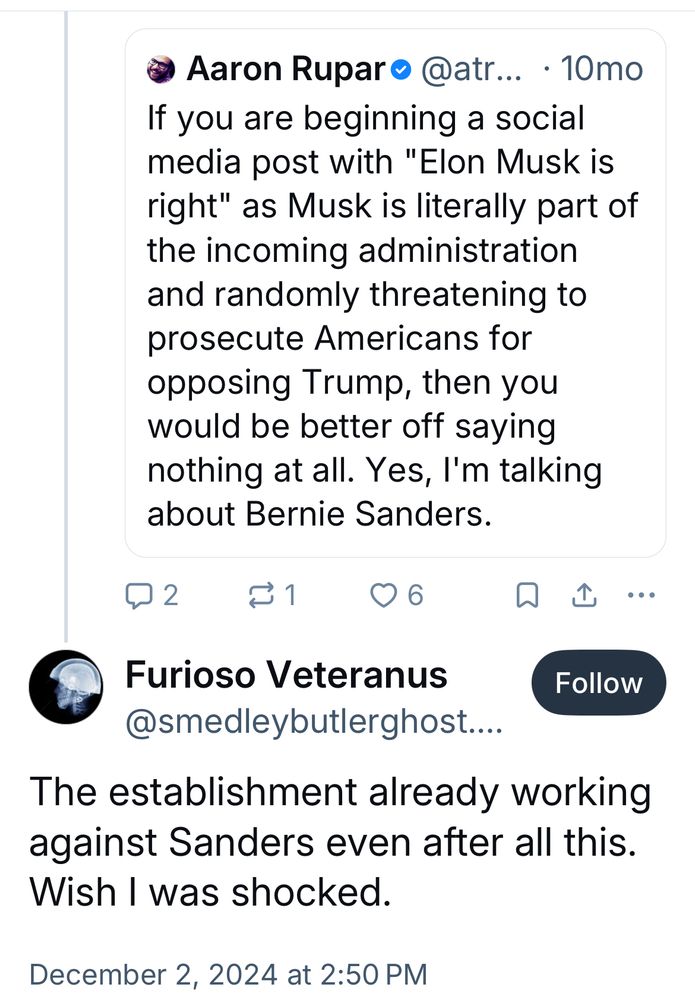Click the Furioso Veteranus display name
695x1000 pixels.
coord(286,675)
